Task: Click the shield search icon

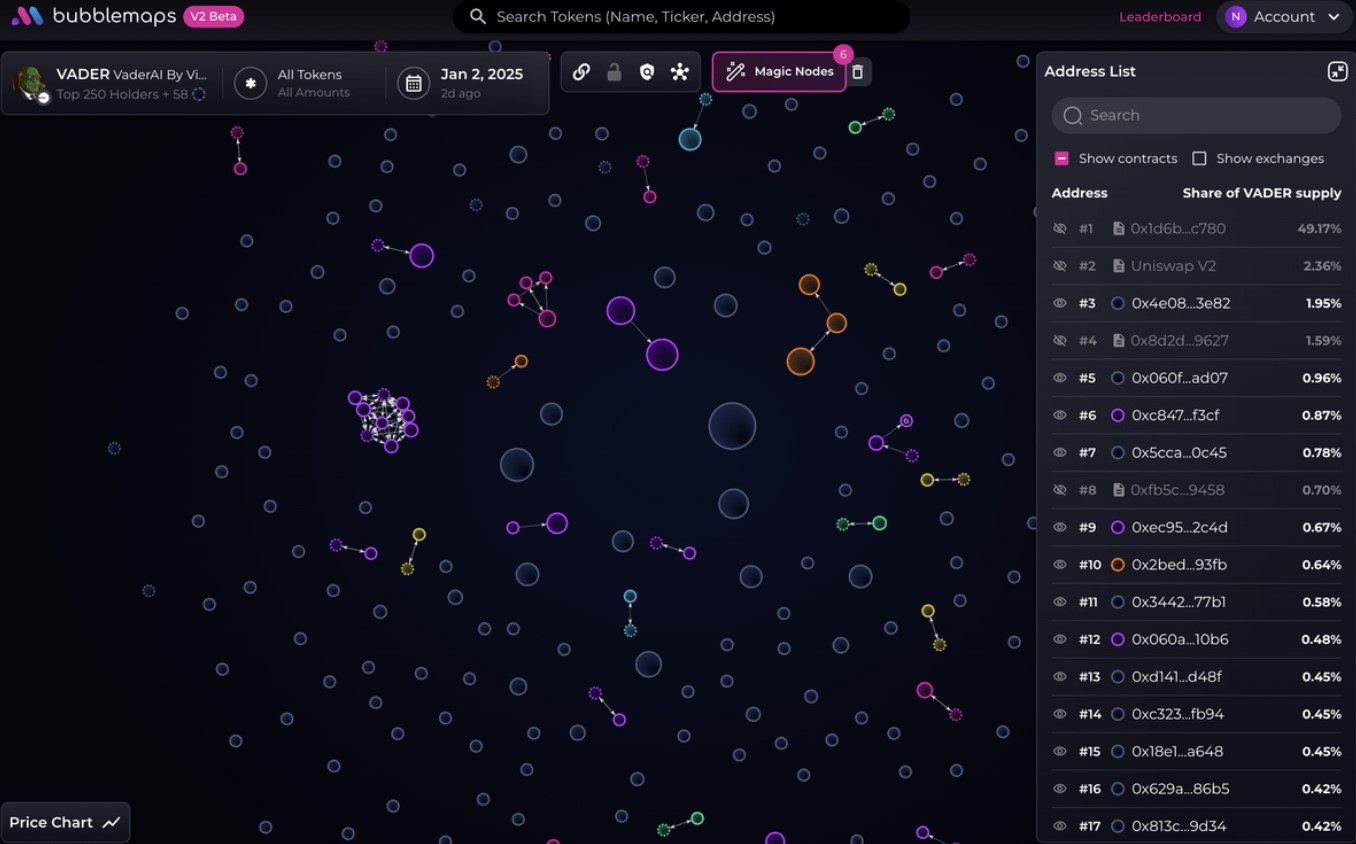Action: click(x=647, y=72)
